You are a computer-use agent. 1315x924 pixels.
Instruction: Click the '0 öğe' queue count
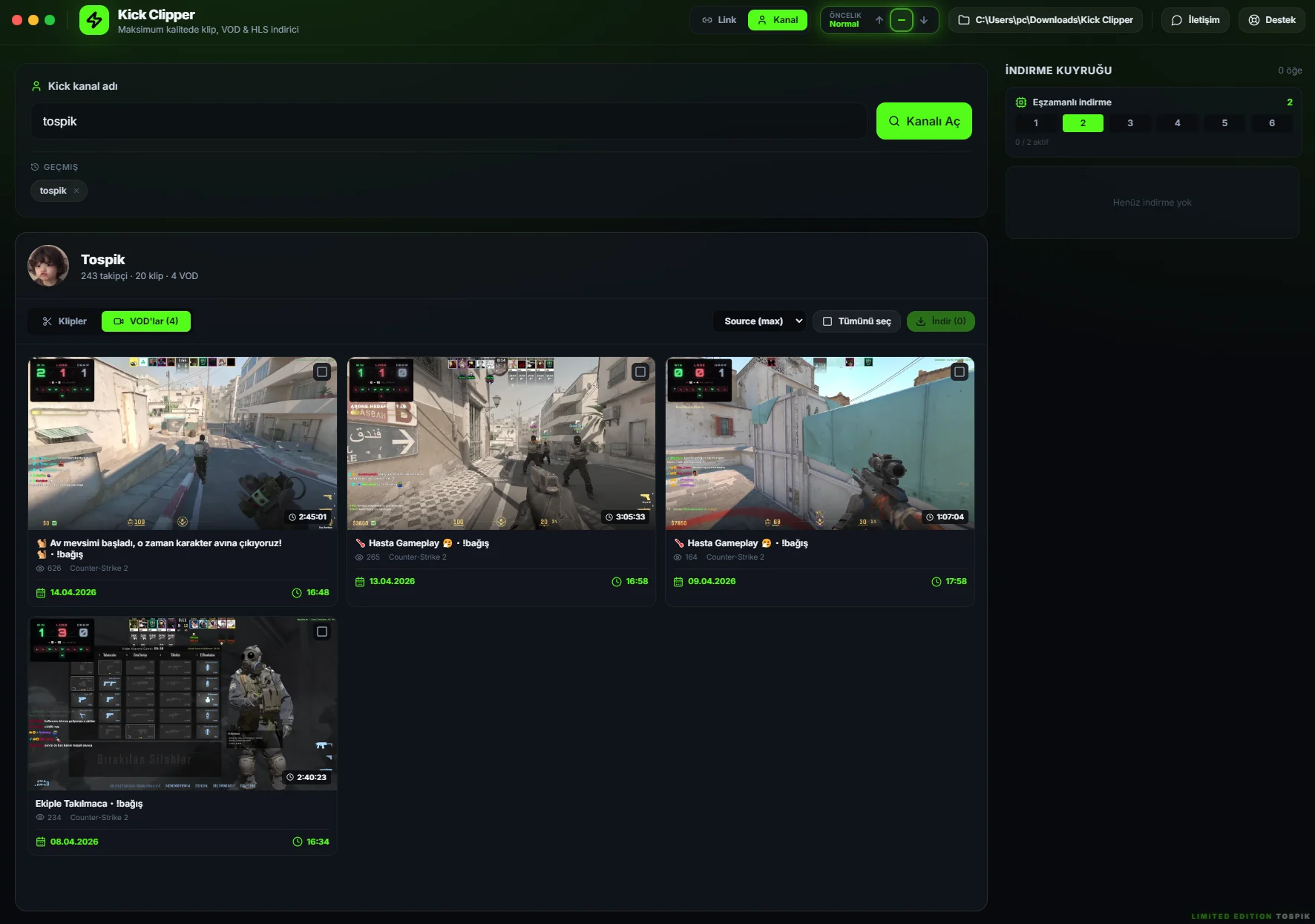coord(1290,71)
